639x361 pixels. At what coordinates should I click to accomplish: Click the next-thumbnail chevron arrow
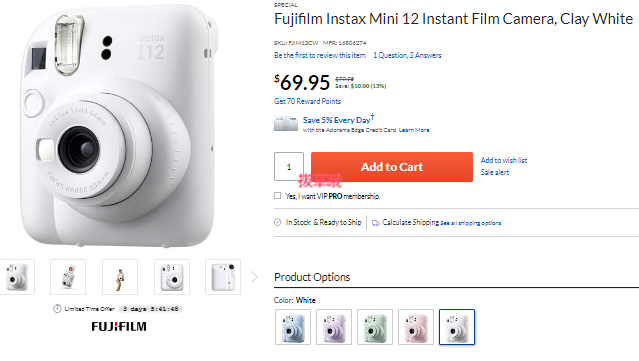tap(254, 277)
